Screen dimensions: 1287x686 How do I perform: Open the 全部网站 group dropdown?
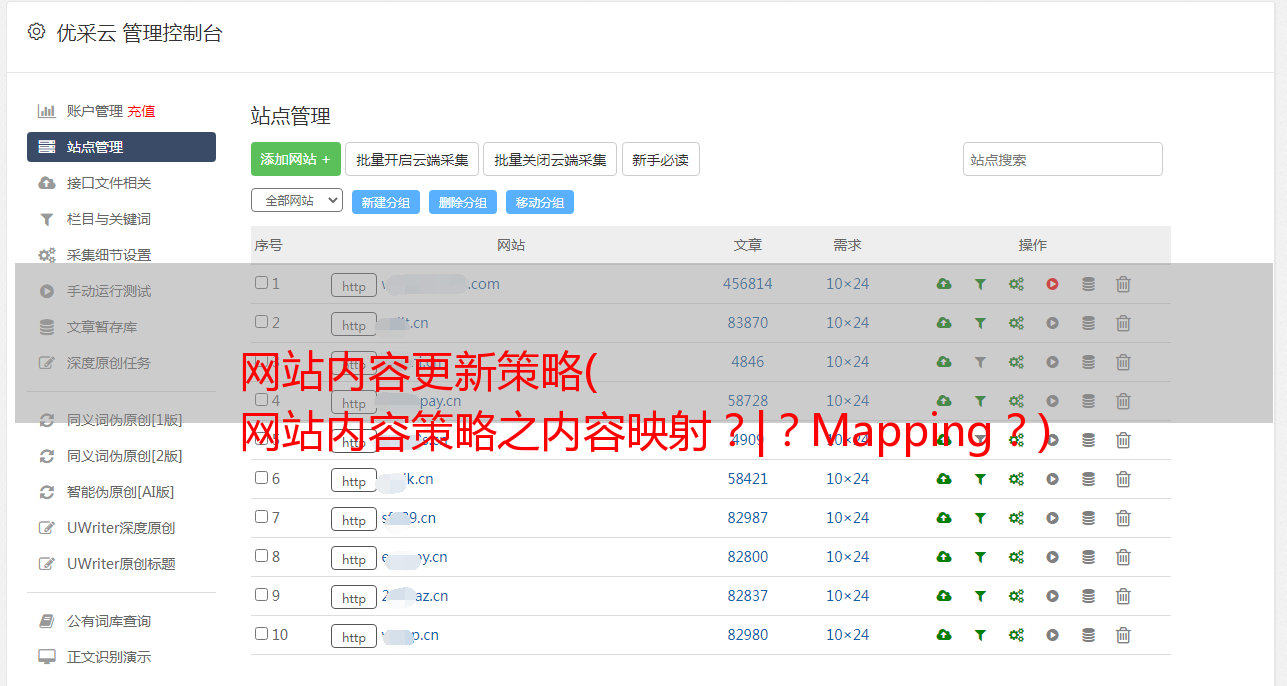(x=297, y=201)
